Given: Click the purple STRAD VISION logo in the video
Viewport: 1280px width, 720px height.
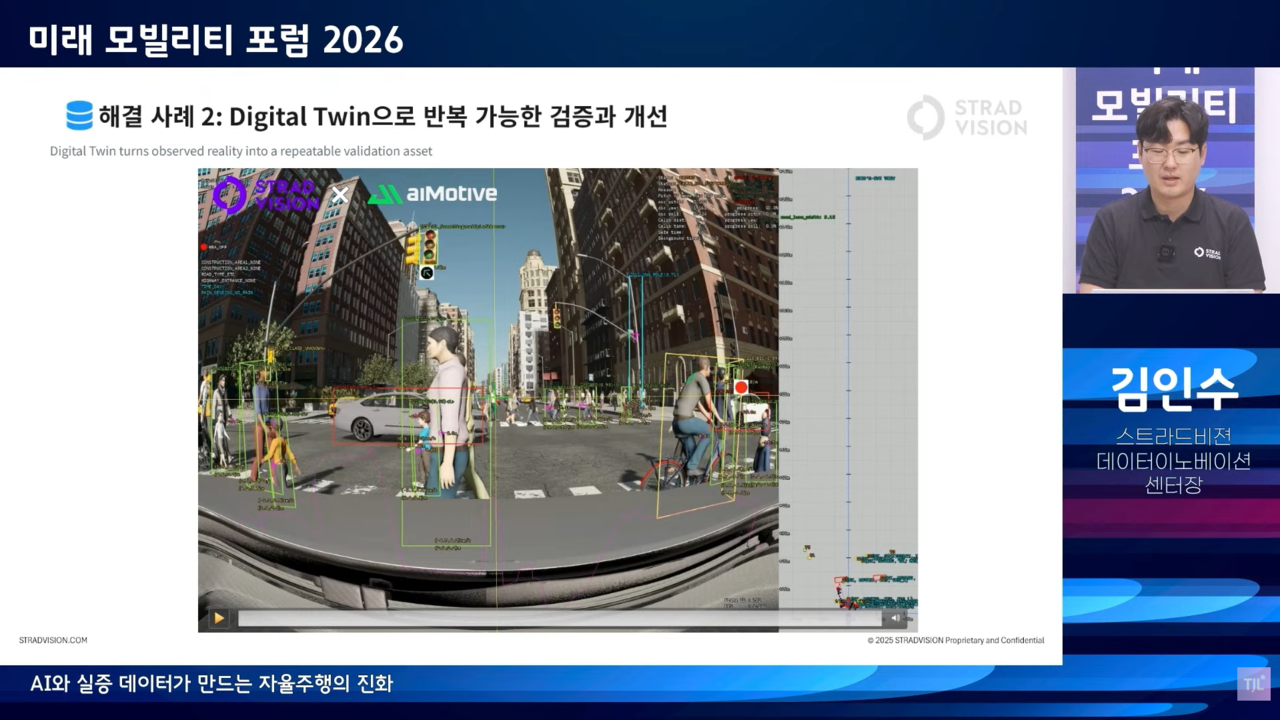Looking at the screenshot, I should point(265,194).
